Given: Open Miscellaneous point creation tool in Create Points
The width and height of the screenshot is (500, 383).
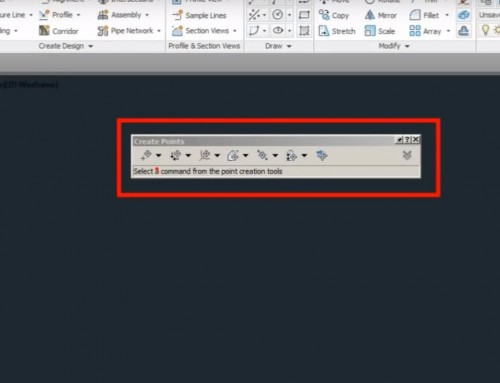Looking at the screenshot, I should click(x=146, y=155).
